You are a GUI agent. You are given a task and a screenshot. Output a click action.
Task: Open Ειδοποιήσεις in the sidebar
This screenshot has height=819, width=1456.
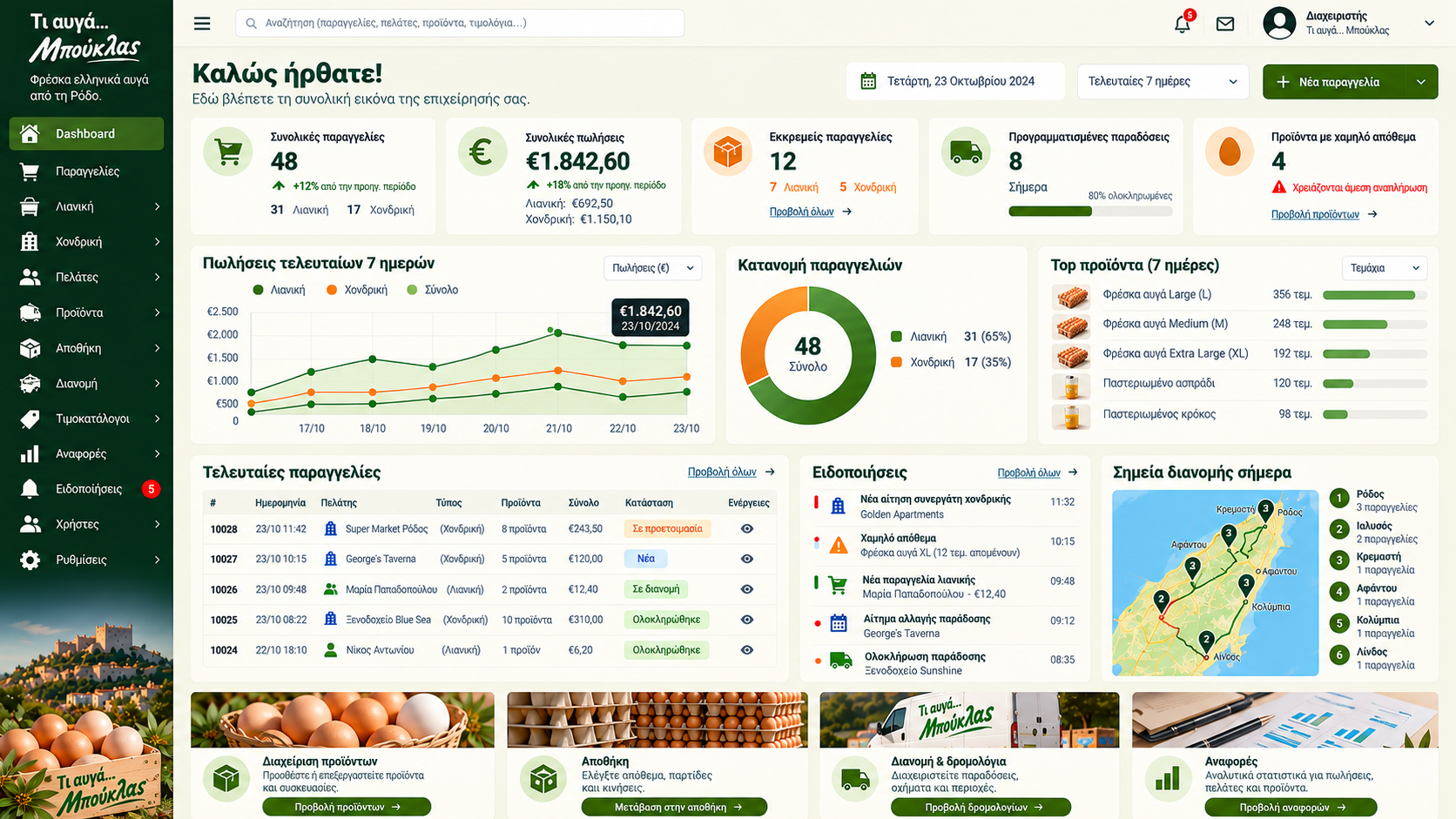click(x=86, y=489)
